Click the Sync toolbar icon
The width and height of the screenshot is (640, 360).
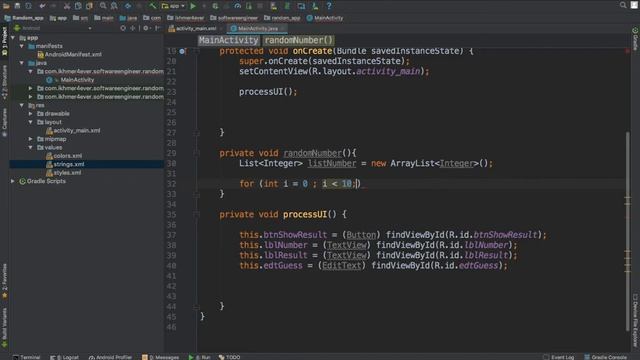28,6
